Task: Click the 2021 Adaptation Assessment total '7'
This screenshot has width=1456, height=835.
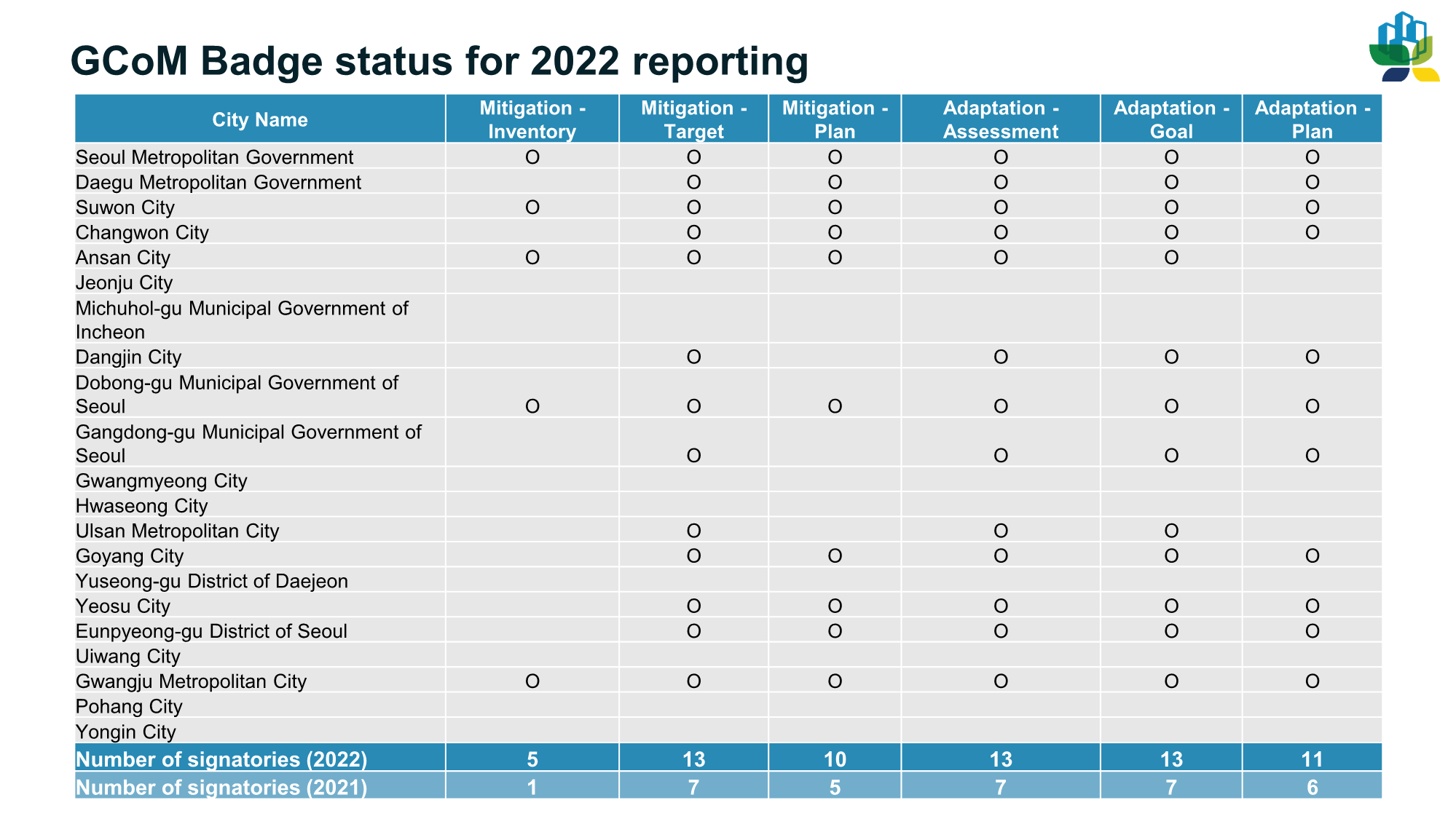Action: coord(1001,787)
